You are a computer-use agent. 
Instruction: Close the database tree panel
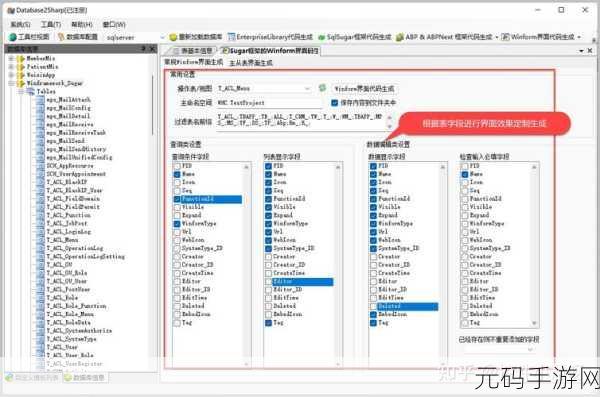(x=152, y=49)
